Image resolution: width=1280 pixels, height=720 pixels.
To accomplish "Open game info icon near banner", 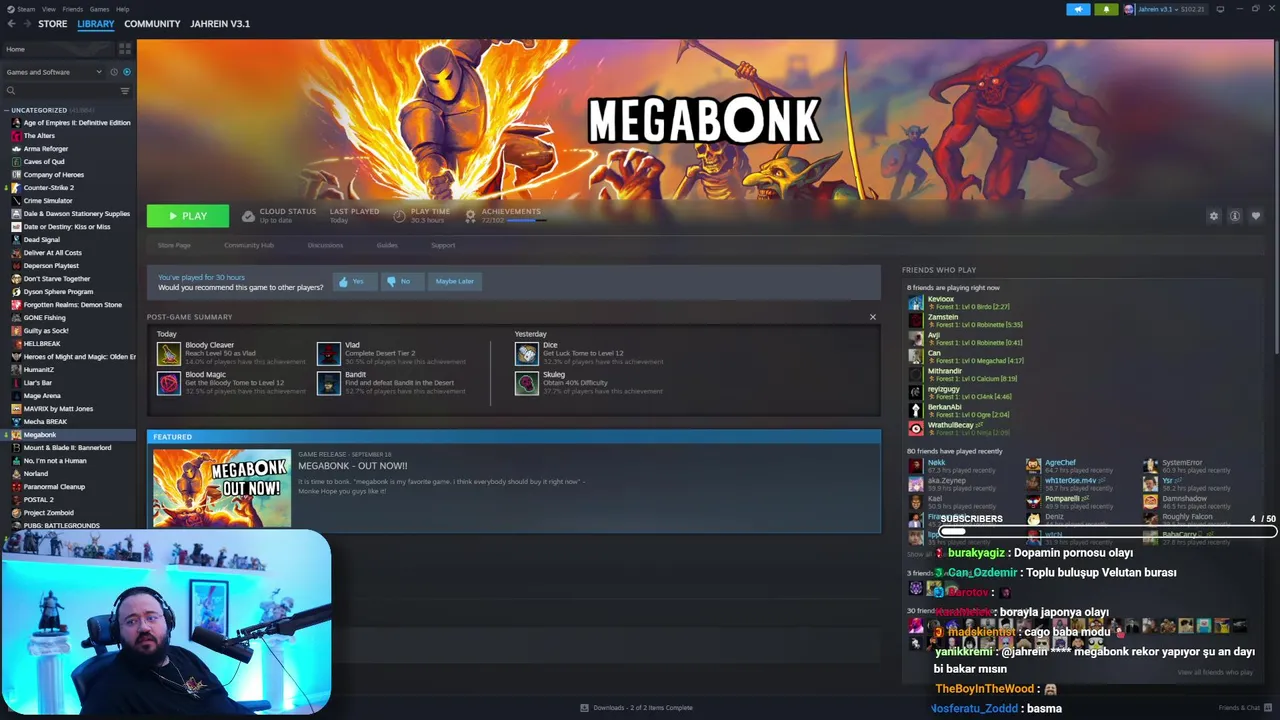I will [1235, 216].
